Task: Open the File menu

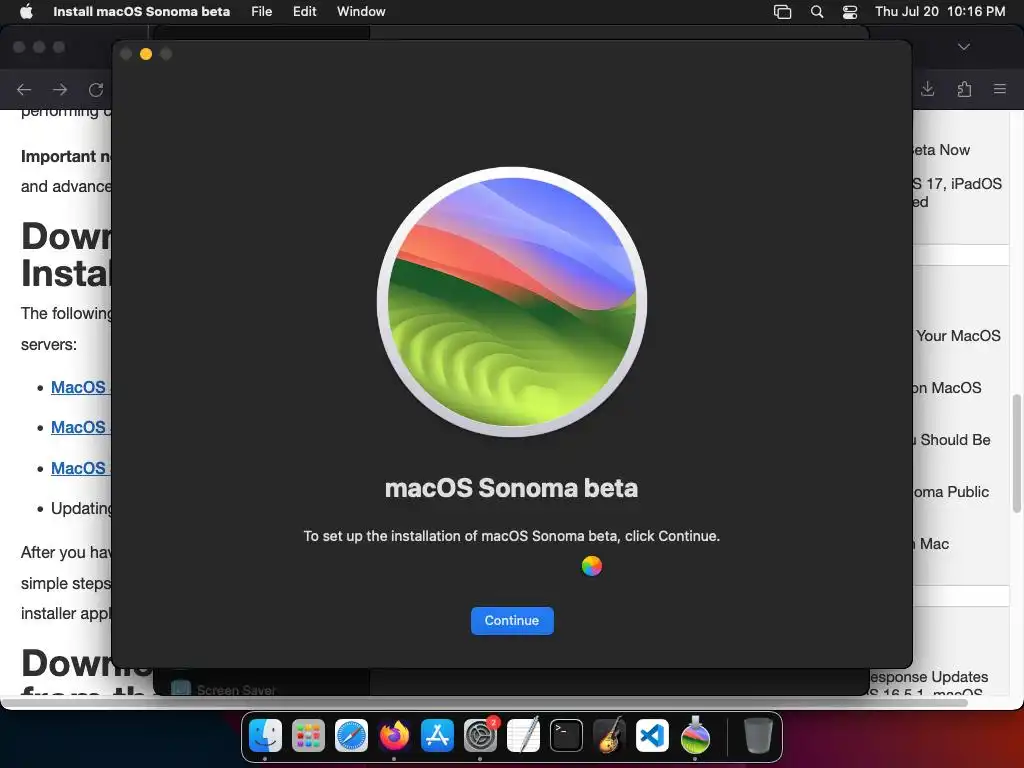Action: click(261, 11)
